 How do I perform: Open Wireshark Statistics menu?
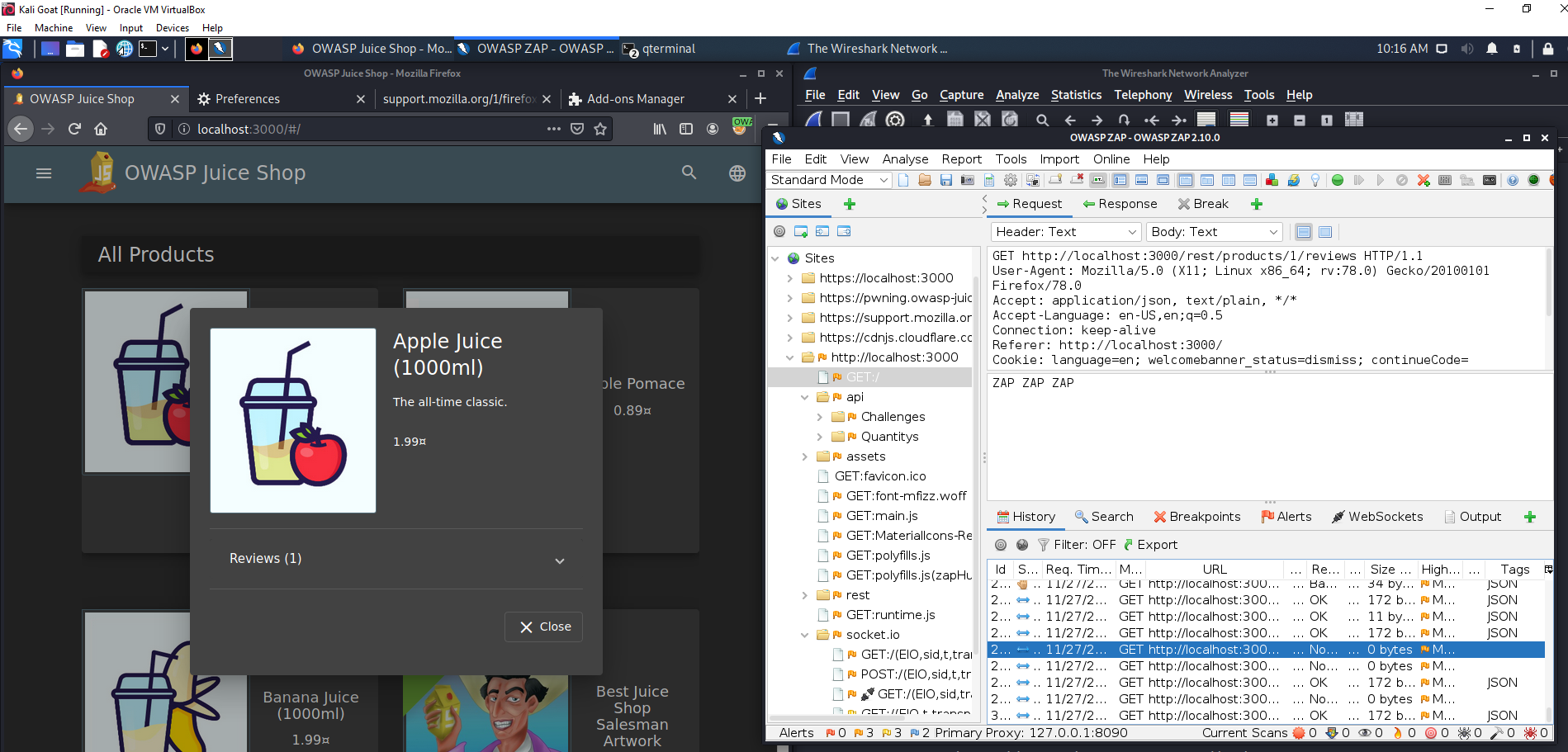click(x=1076, y=95)
